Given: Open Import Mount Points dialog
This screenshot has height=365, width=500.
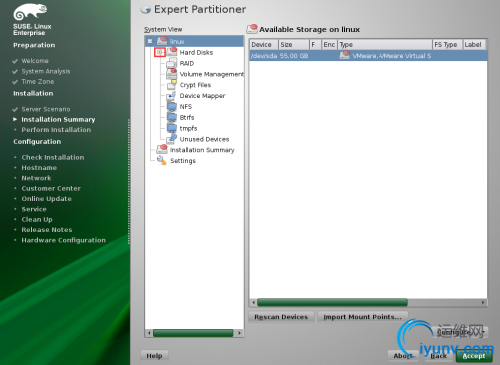Looking at the screenshot, I should tap(362, 317).
